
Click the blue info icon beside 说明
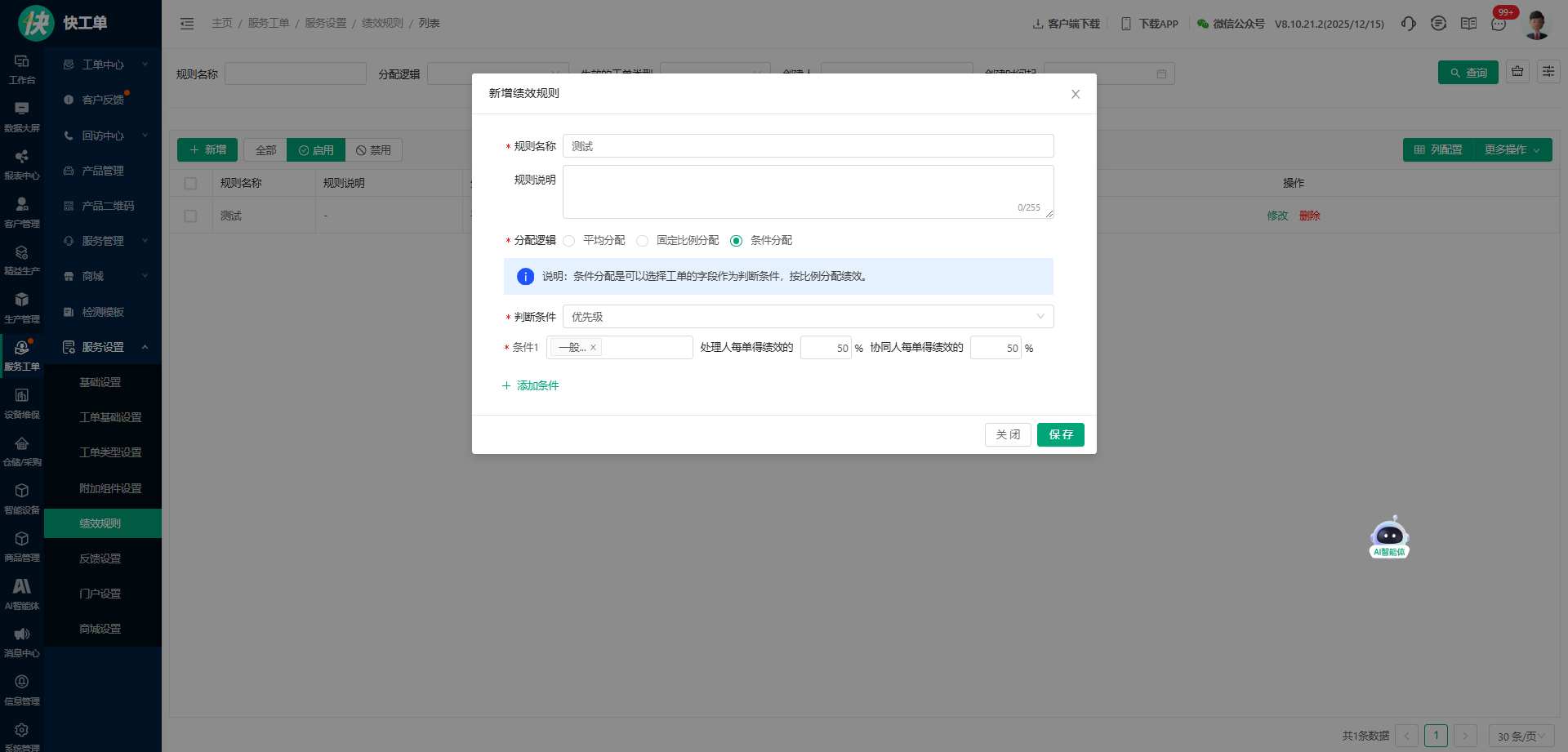point(525,277)
